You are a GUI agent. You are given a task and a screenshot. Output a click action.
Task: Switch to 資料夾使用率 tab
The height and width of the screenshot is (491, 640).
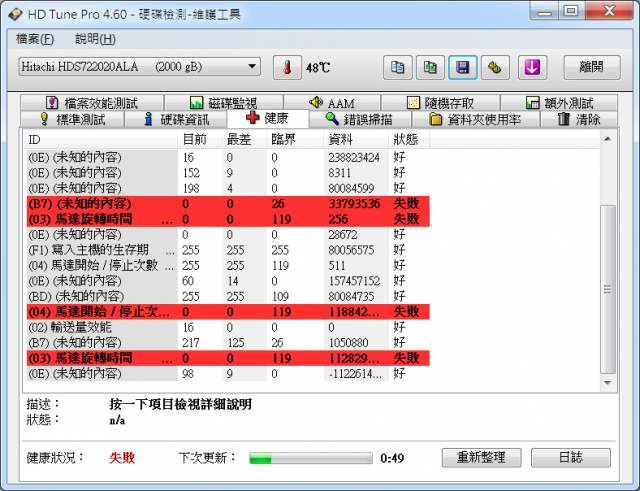(476, 120)
